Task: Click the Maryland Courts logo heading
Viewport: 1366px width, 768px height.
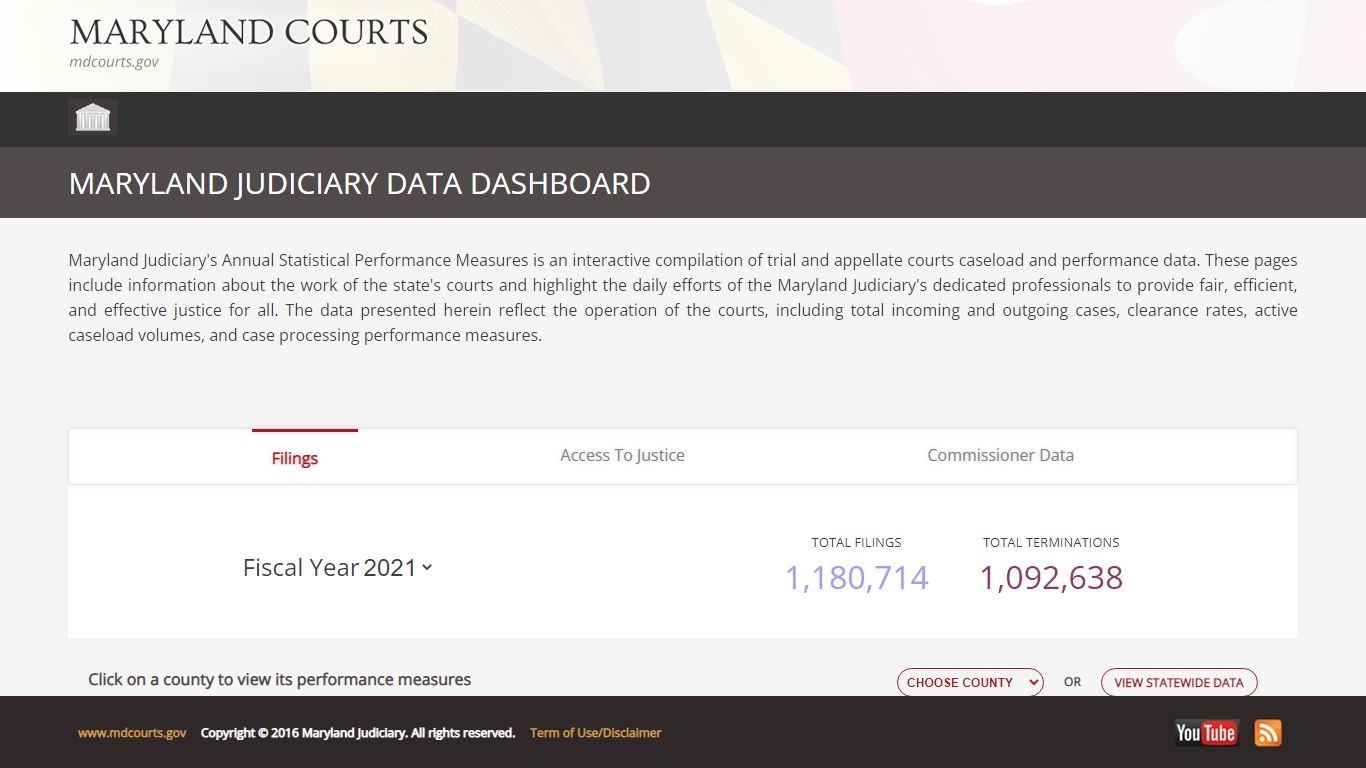Action: (249, 32)
